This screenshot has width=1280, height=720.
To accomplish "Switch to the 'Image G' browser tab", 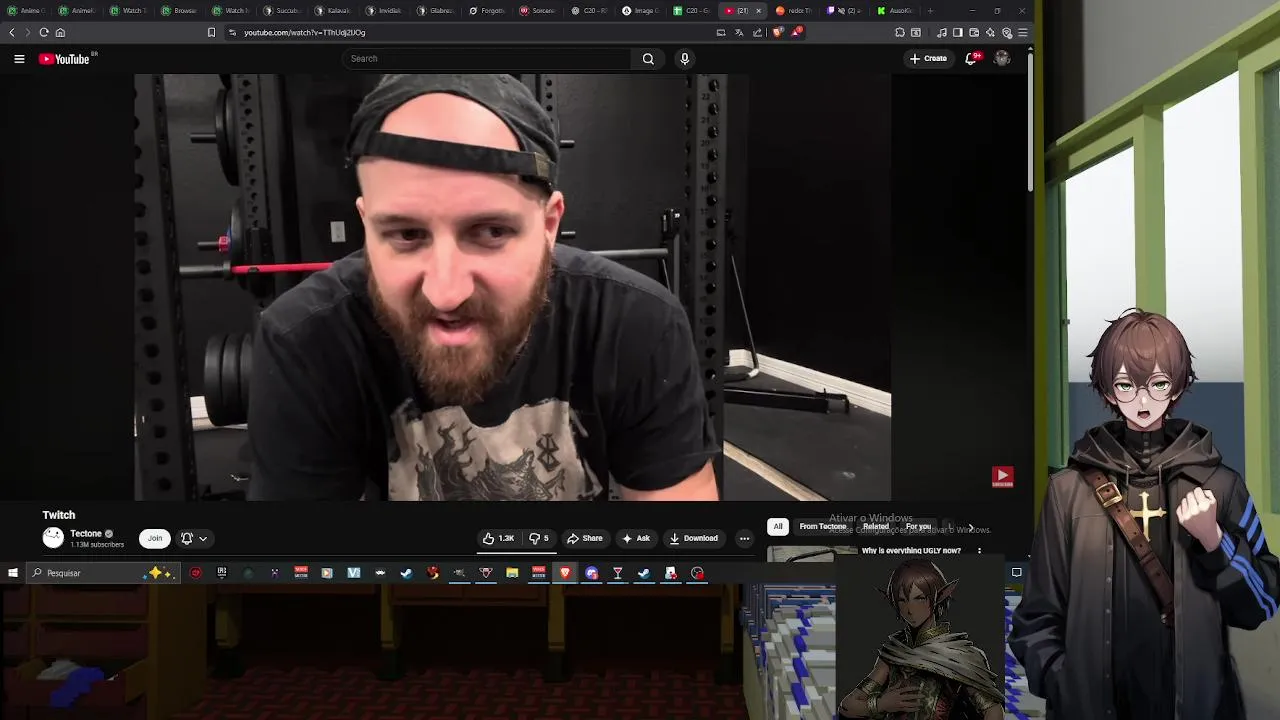I will coord(642,10).
